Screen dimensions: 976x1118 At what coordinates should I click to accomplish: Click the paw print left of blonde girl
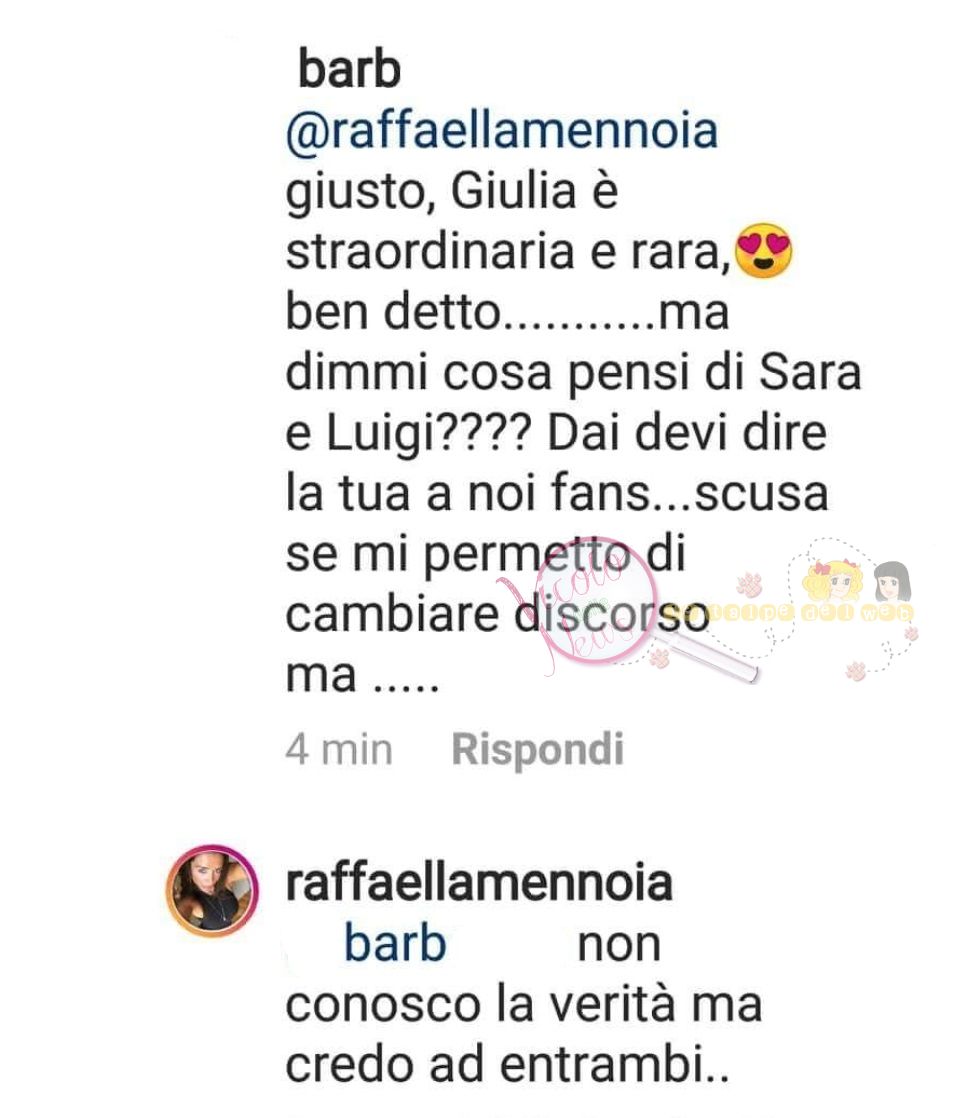click(x=749, y=585)
